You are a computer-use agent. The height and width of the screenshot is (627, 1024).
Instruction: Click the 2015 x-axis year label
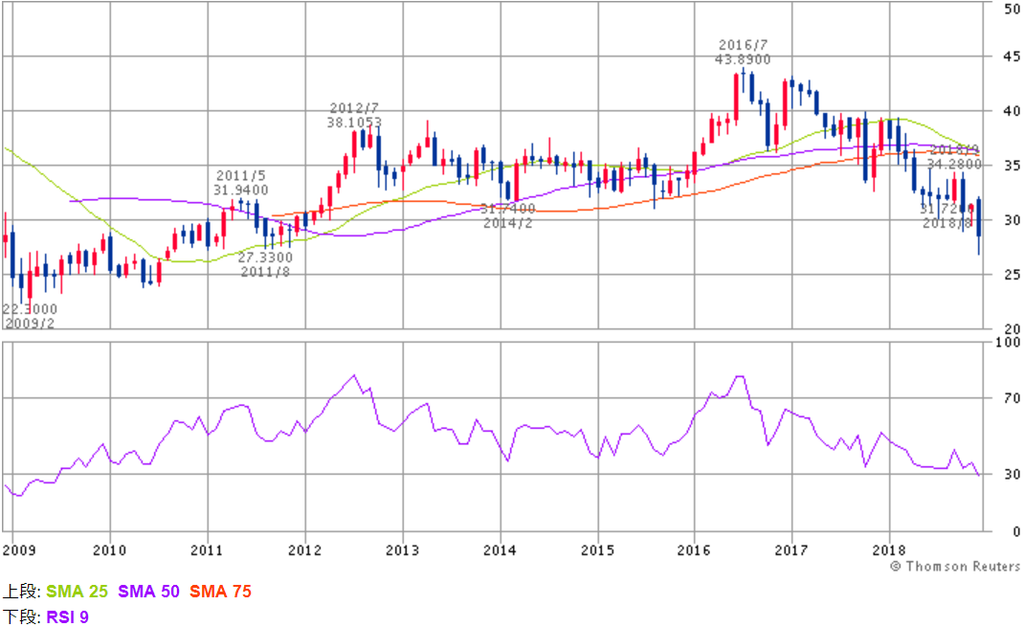tap(598, 550)
